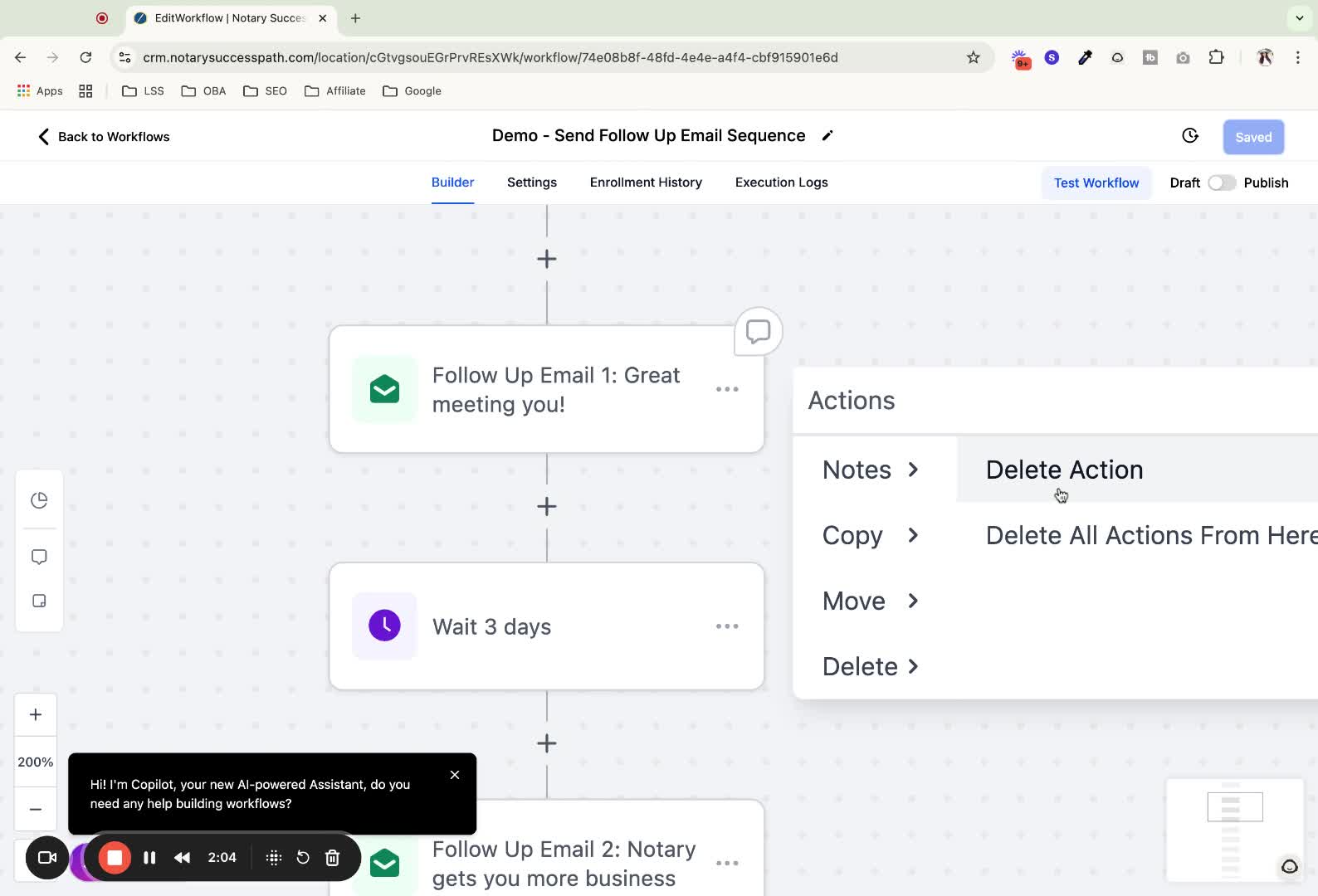Open three-dot menu on Wait 3 days

point(727,626)
